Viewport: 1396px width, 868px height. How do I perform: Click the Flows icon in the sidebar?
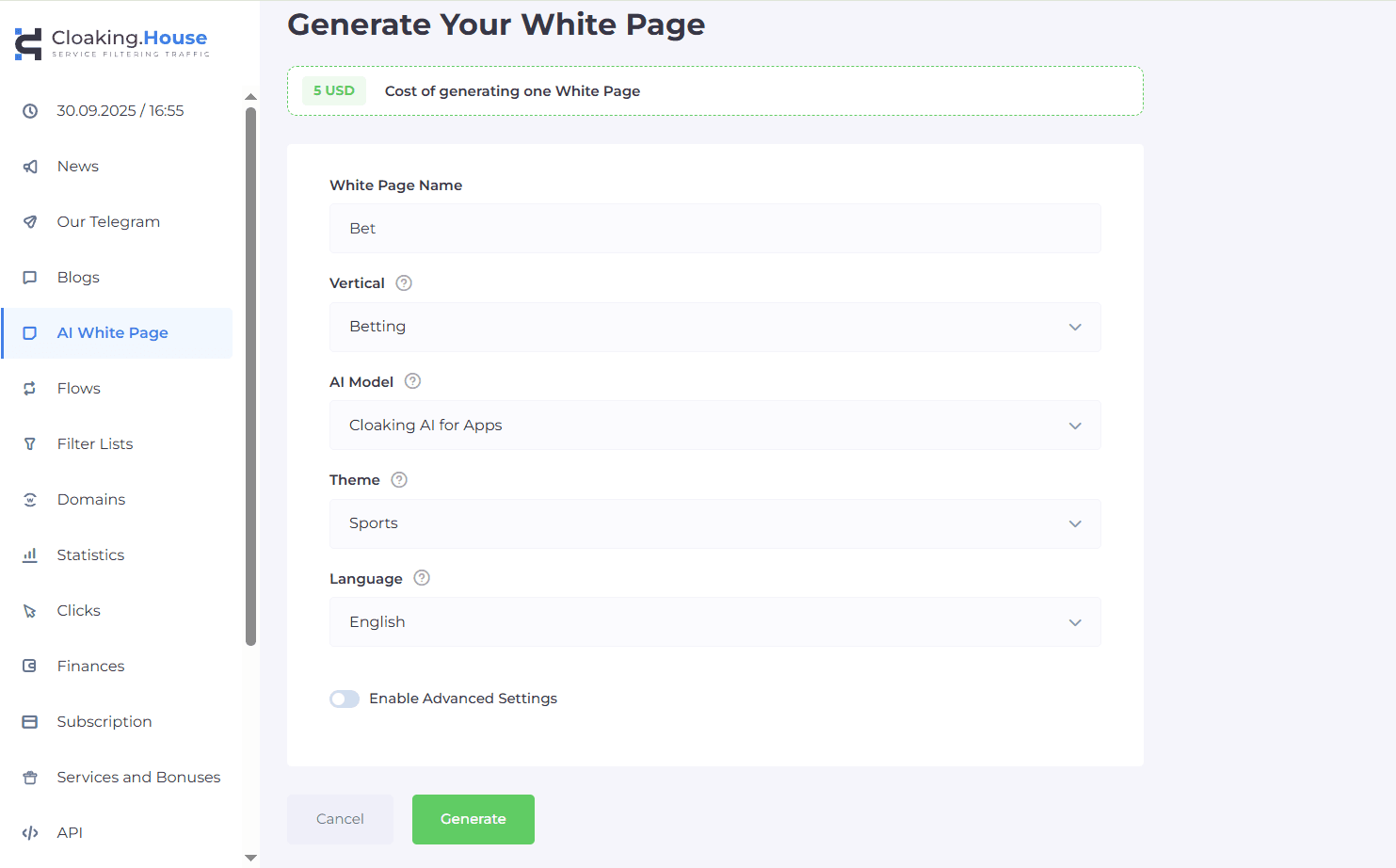pyautogui.click(x=30, y=388)
